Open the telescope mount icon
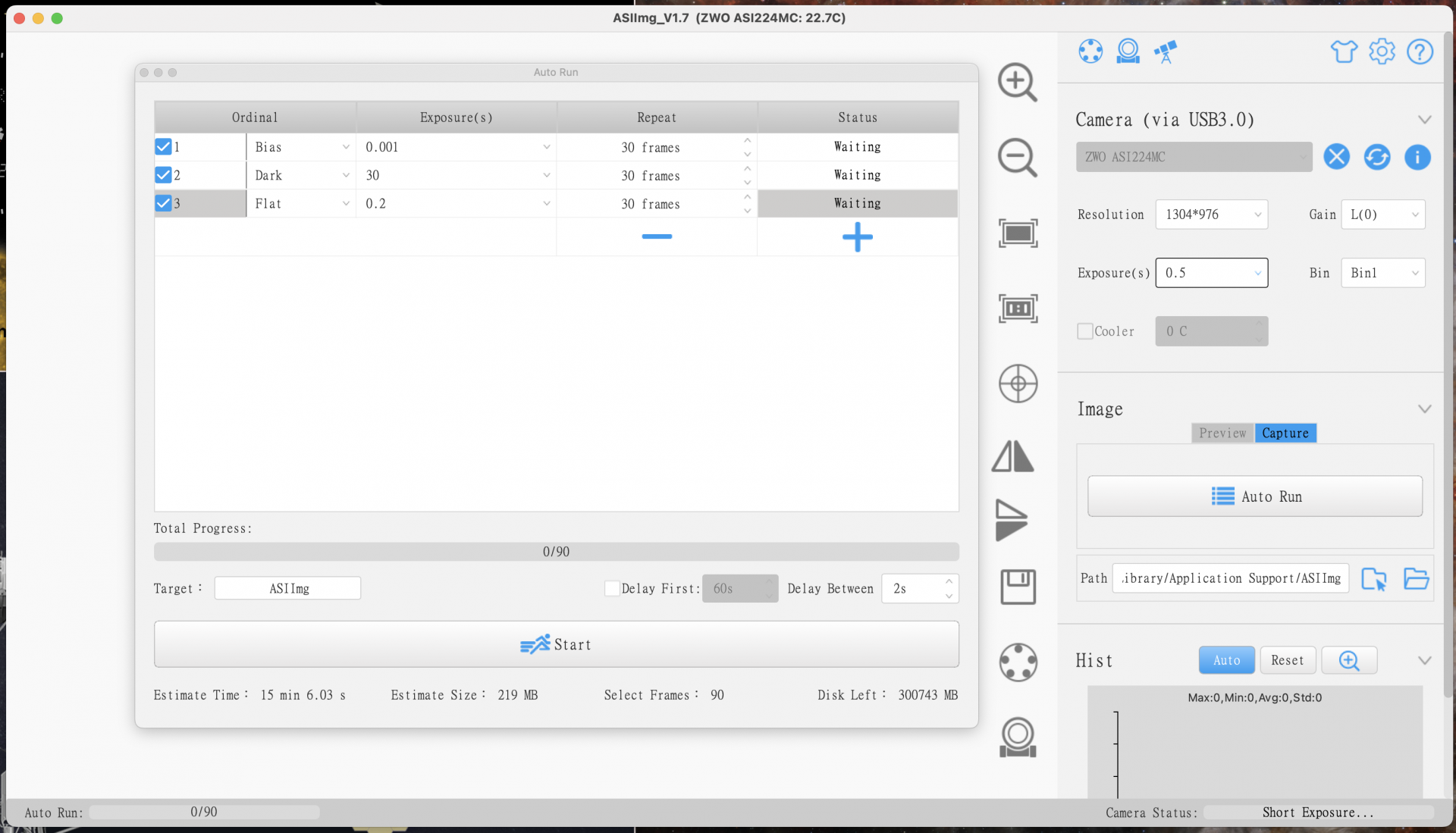This screenshot has height=833, width=1456. (1166, 52)
